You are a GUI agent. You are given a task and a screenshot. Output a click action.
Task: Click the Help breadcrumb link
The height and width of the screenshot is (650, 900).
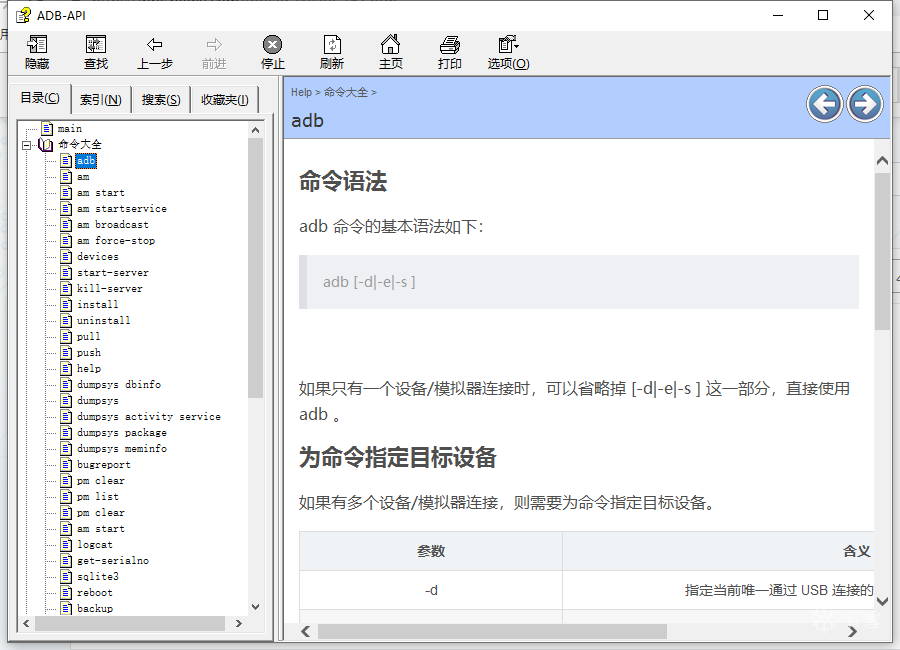(301, 92)
